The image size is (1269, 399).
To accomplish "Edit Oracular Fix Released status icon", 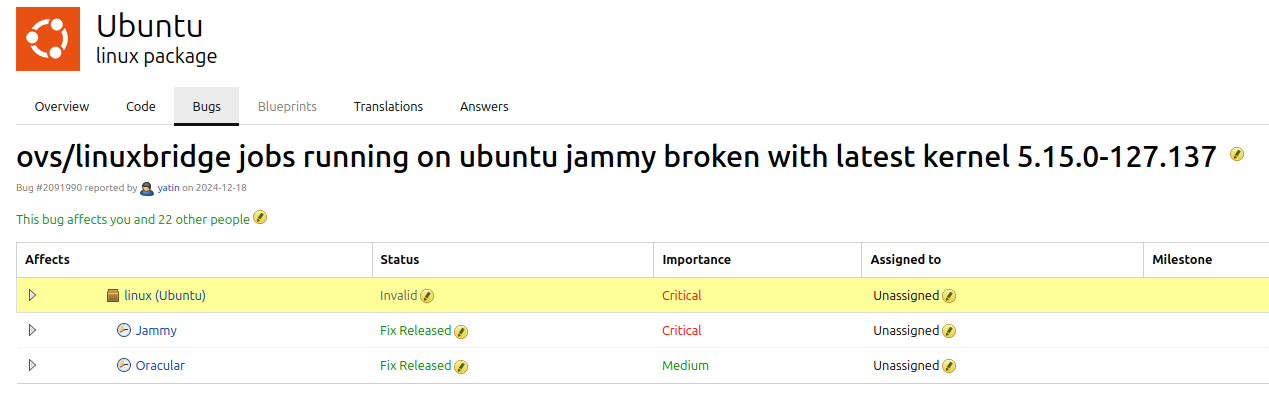I will click(x=461, y=366).
